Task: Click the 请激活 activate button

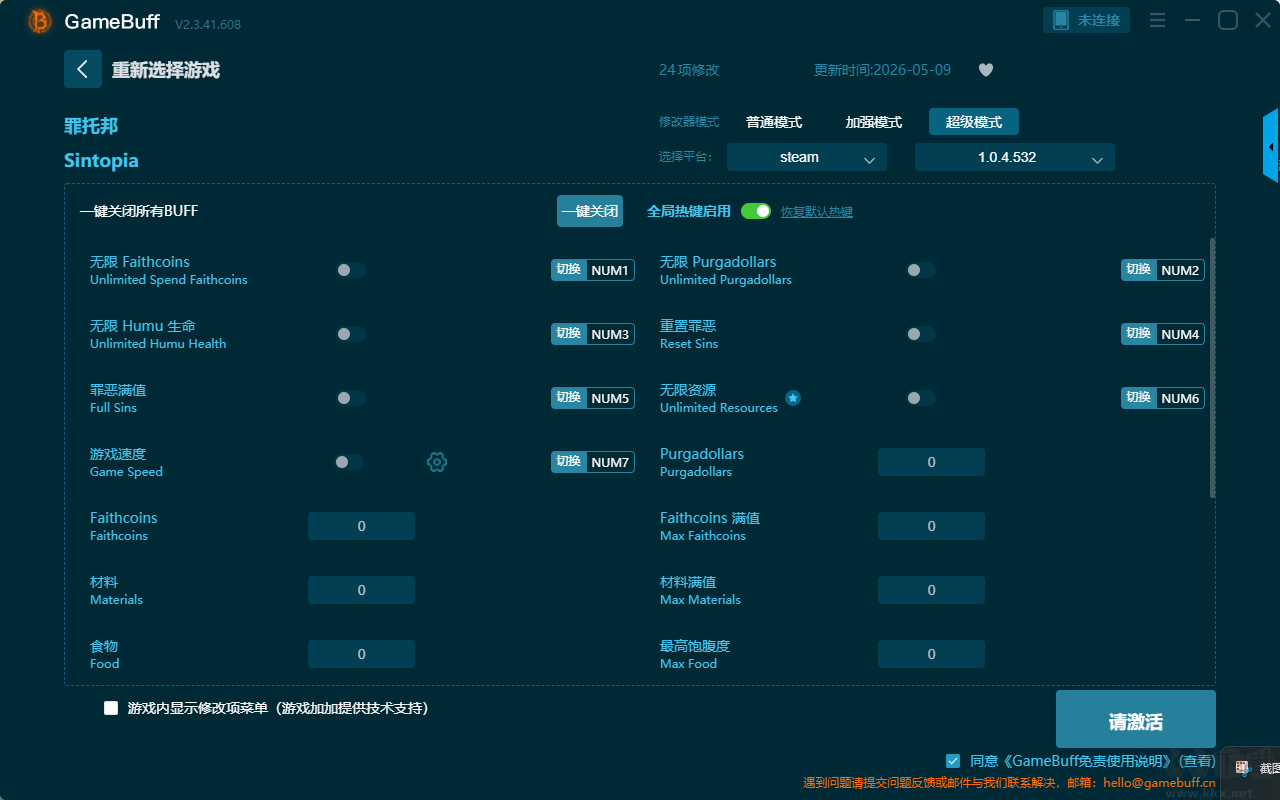Action: point(1136,719)
